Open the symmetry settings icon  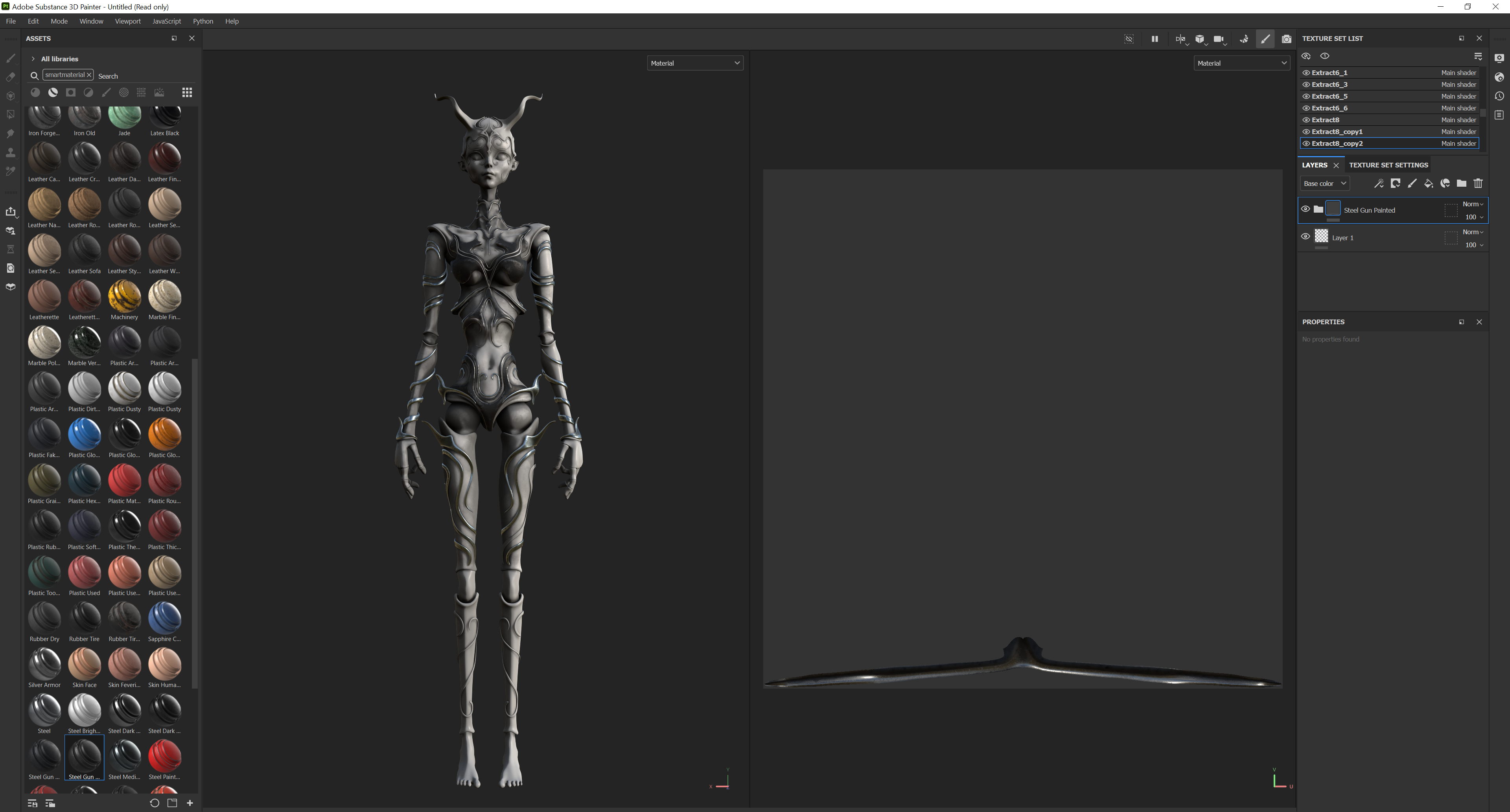[x=1179, y=39]
